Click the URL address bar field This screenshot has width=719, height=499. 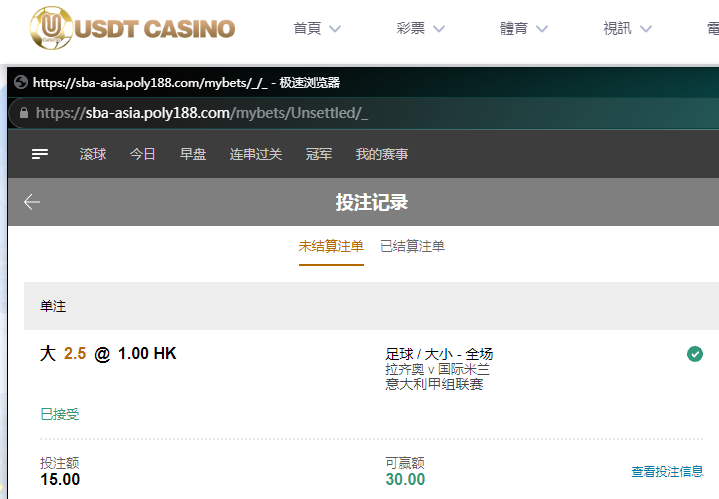[300, 113]
